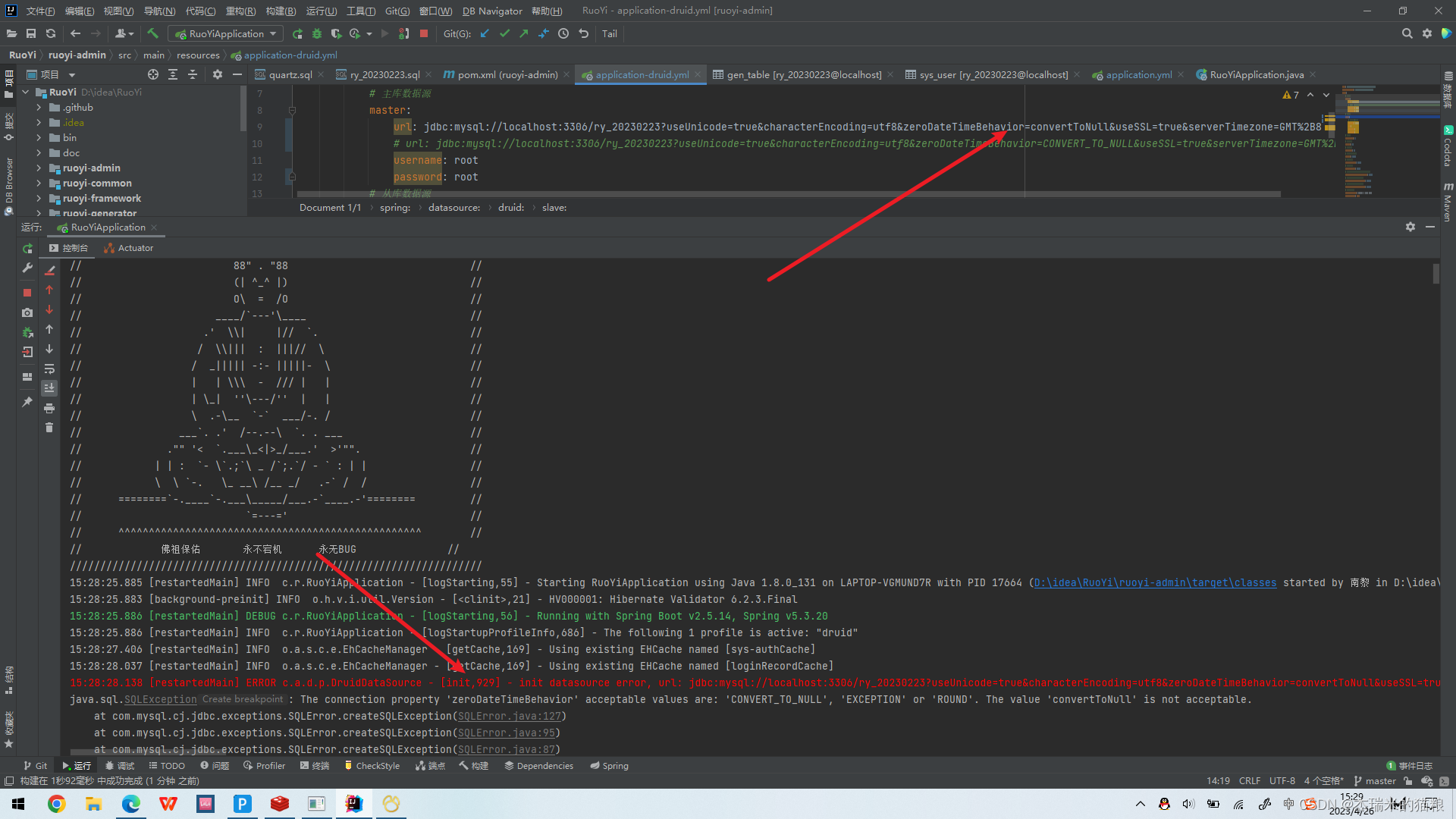
Task: Toggle soft-wrap in console
Action: [x=49, y=369]
